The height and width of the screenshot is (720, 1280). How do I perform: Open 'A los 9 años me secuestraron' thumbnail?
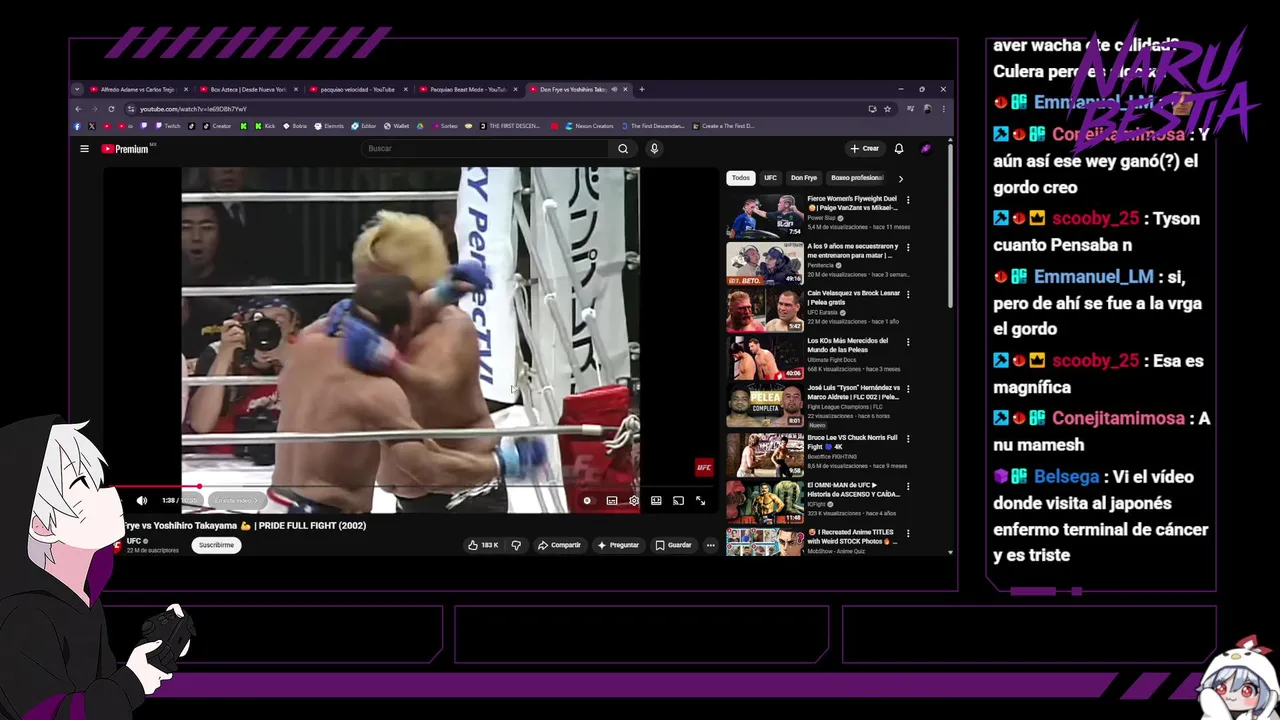[765, 263]
